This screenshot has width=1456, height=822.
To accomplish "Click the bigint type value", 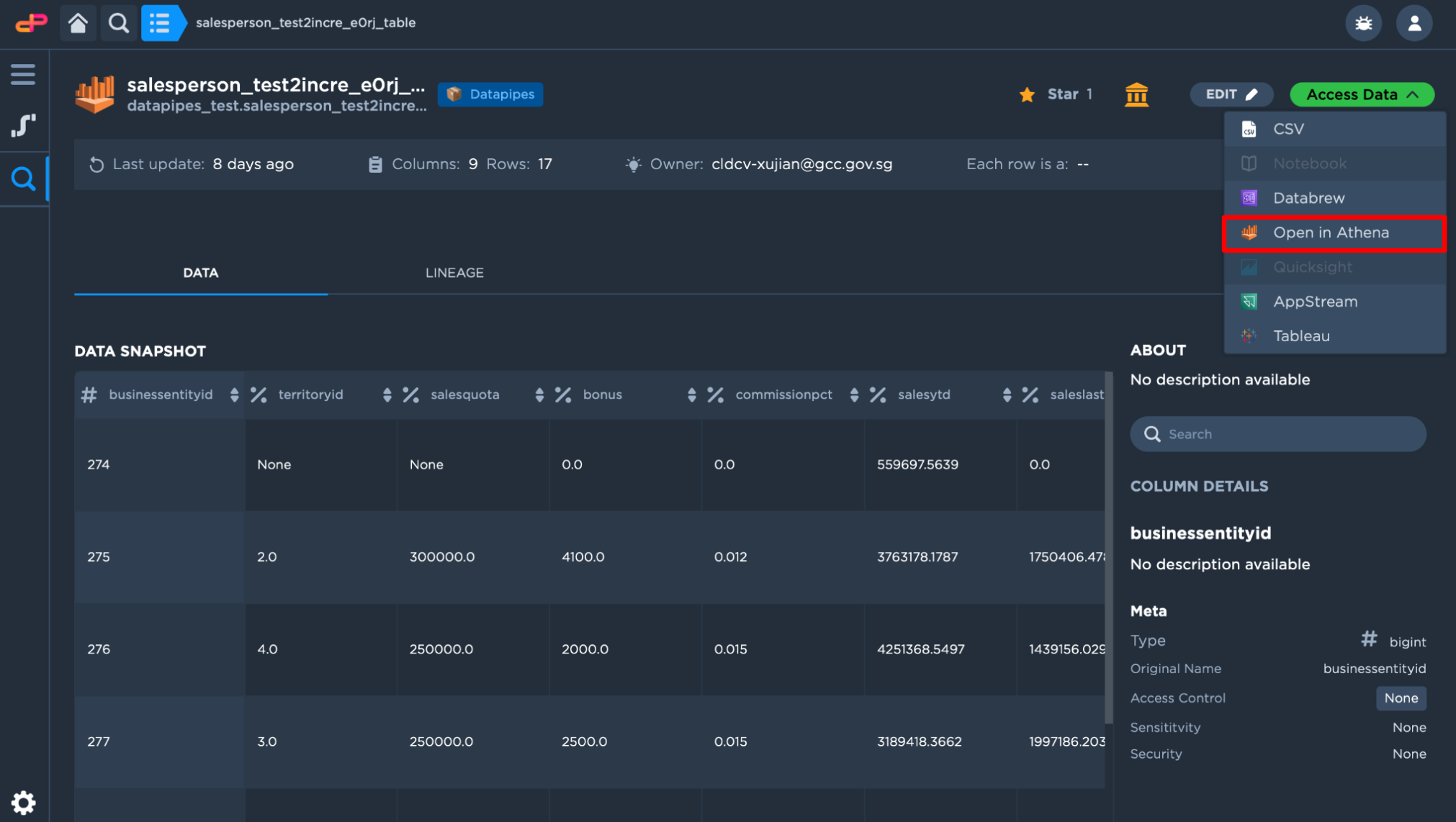I will tap(1408, 641).
